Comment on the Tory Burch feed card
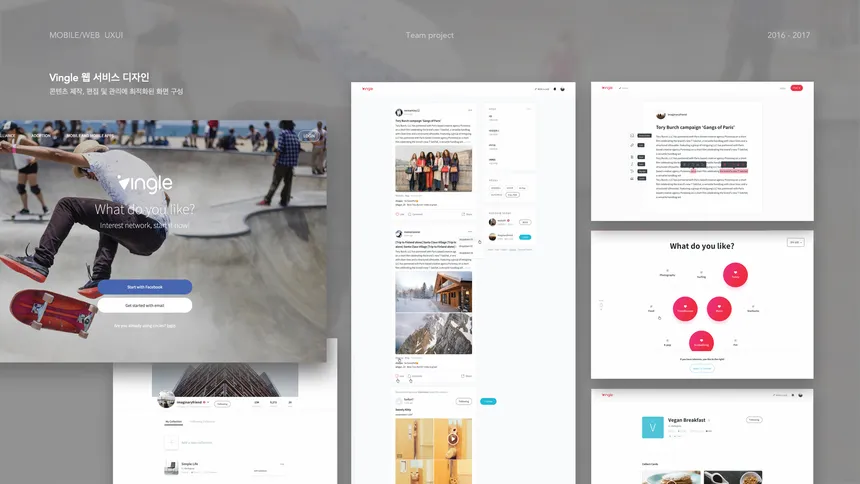Viewport: 860px width, 484px height. coord(415,214)
